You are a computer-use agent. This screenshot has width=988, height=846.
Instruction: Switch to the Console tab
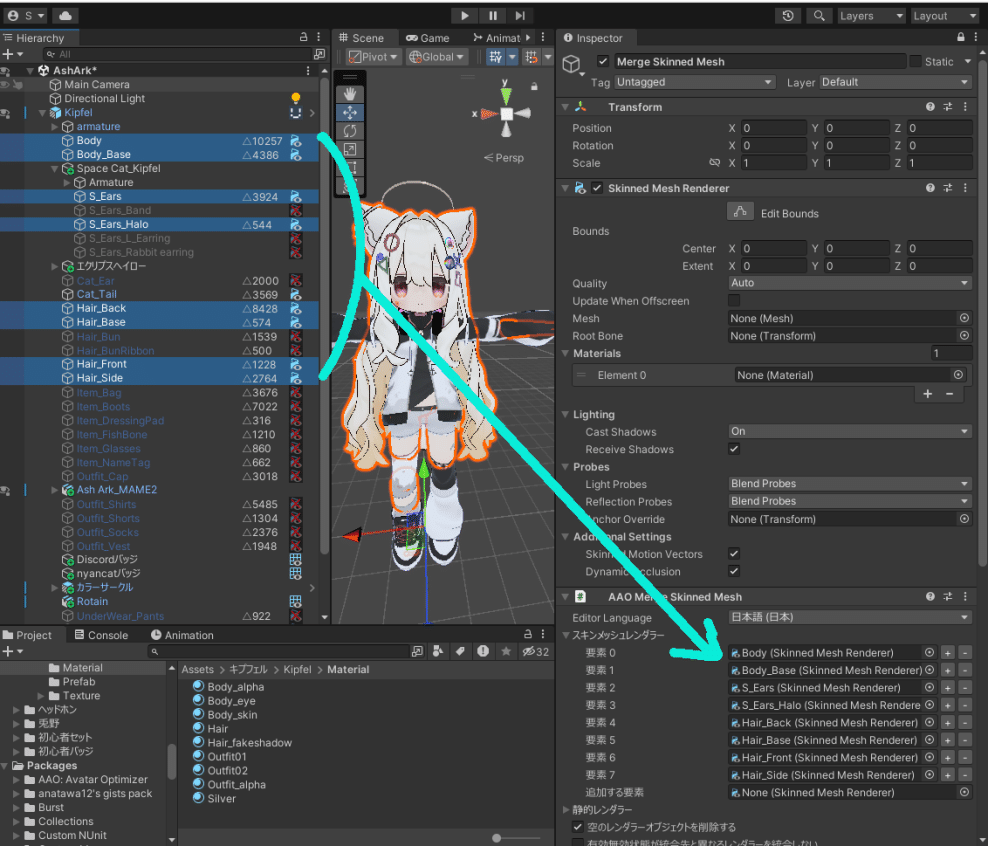(106, 634)
